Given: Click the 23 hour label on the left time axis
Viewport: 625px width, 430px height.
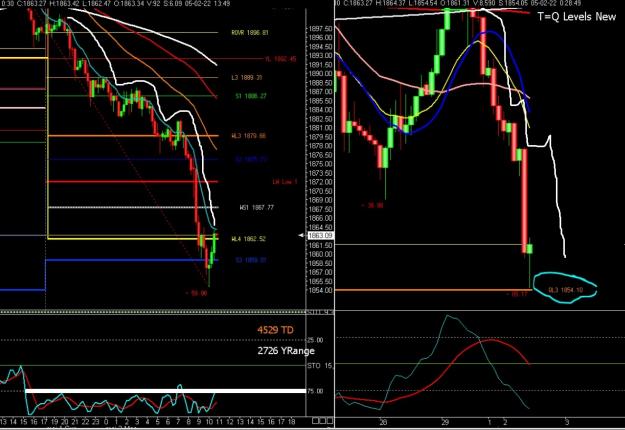Looking at the screenshot, I should click(x=95, y=422).
